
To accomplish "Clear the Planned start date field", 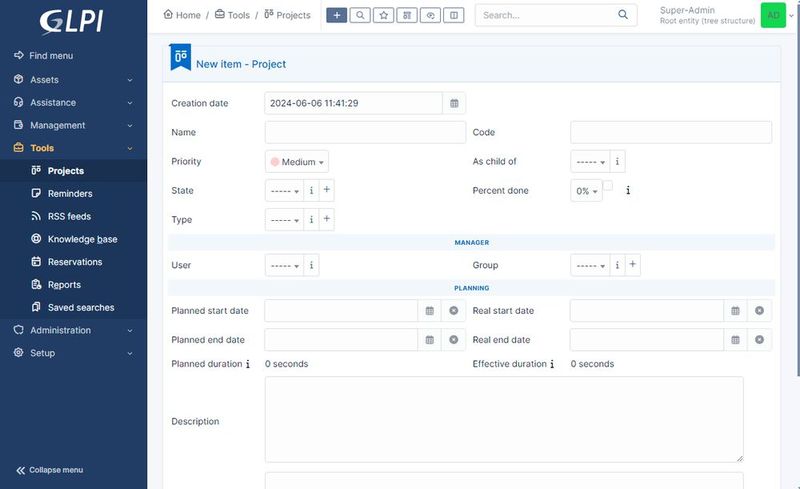I will (454, 310).
